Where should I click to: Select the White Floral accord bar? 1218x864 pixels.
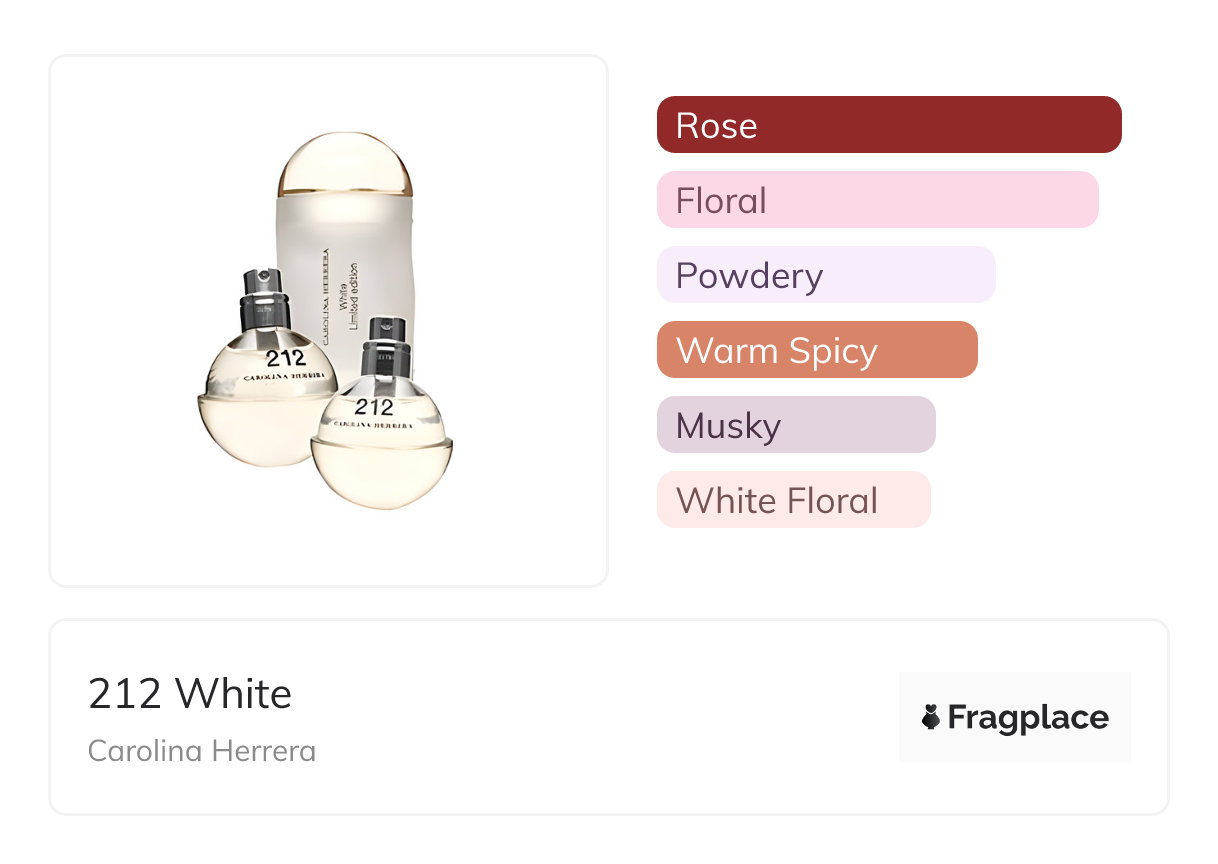(x=793, y=500)
